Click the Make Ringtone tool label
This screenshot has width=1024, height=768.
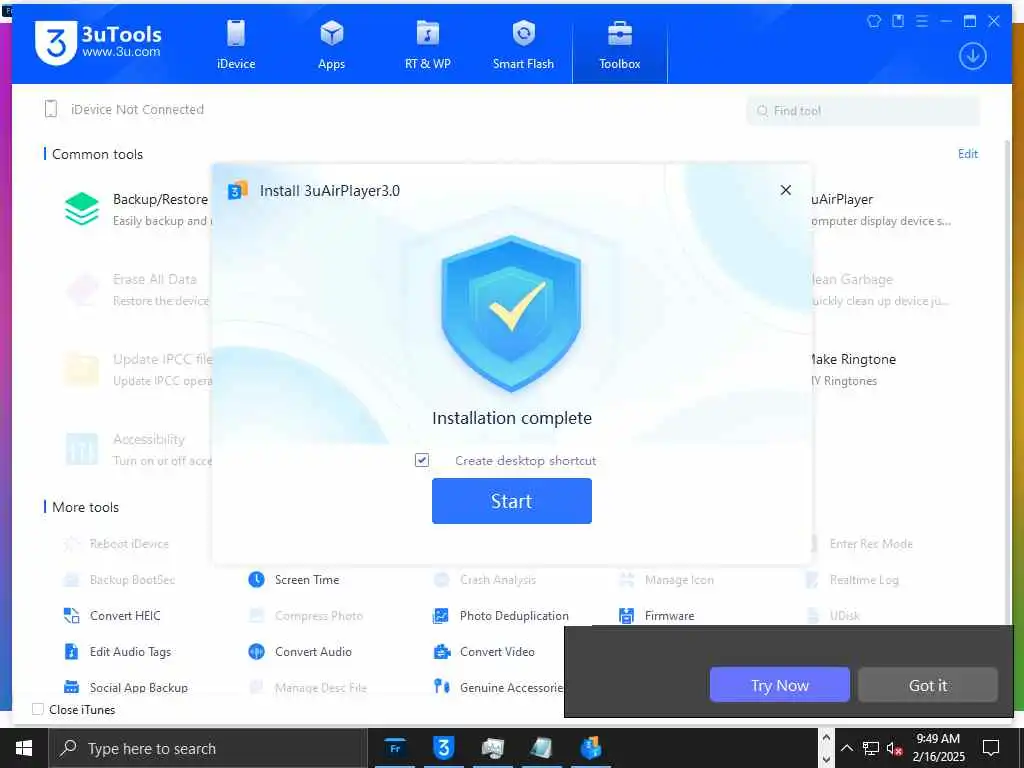click(x=853, y=359)
